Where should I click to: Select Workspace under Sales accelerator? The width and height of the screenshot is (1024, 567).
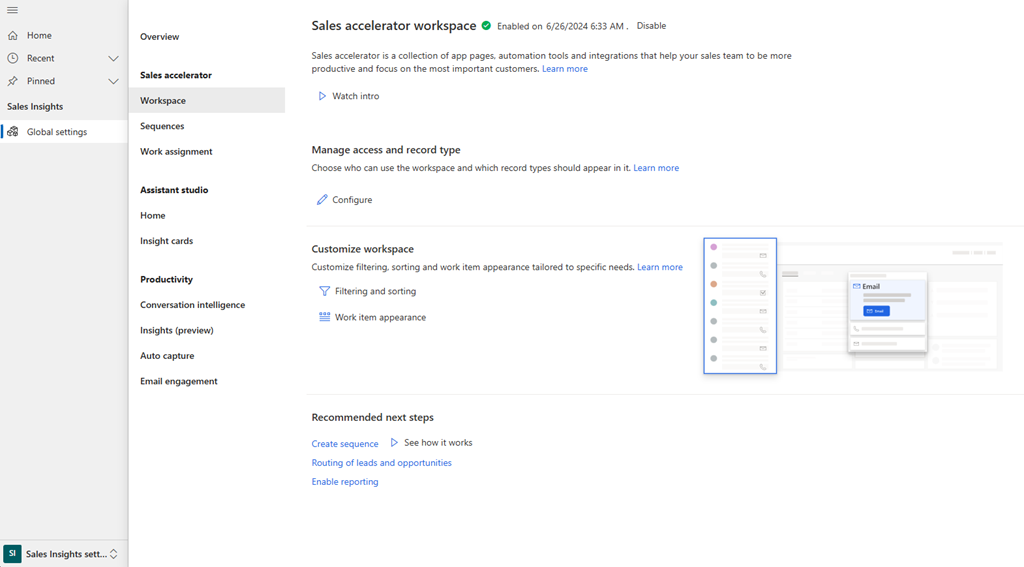(206, 101)
